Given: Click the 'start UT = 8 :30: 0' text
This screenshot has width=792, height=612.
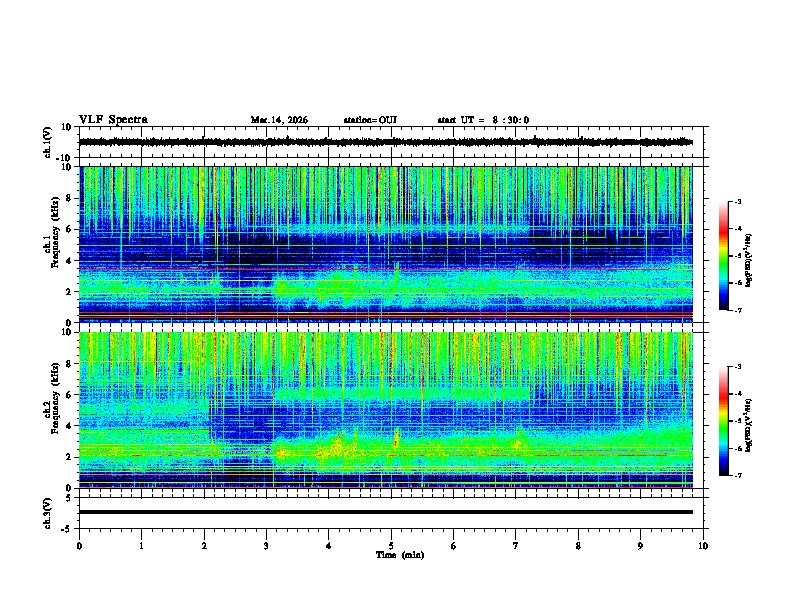Looking at the screenshot, I should pos(483,120).
